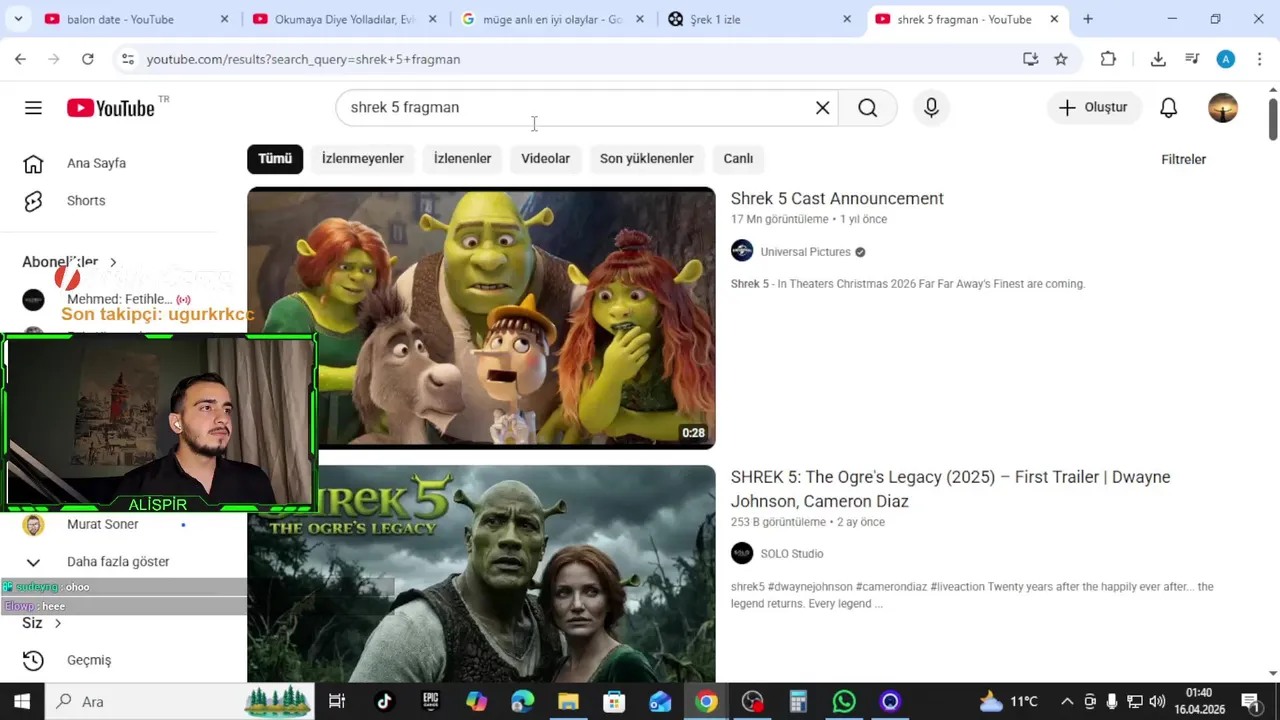Open Geçmiş history in the sidebar
This screenshot has width=1280, height=720.
click(89, 660)
